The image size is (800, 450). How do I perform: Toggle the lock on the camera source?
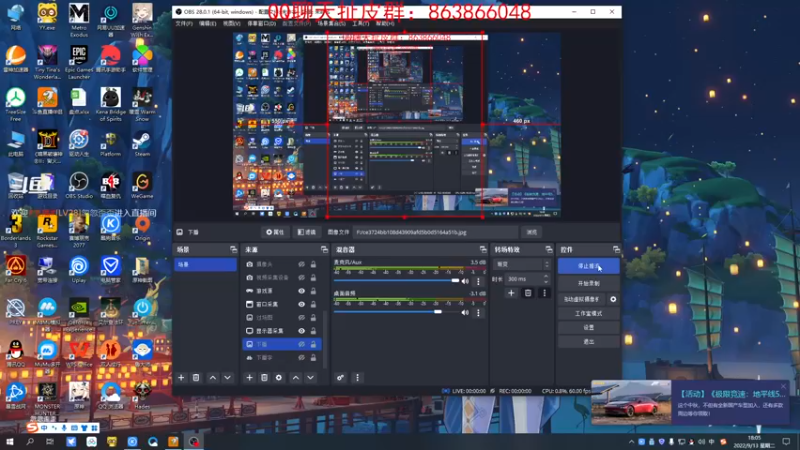point(313,264)
